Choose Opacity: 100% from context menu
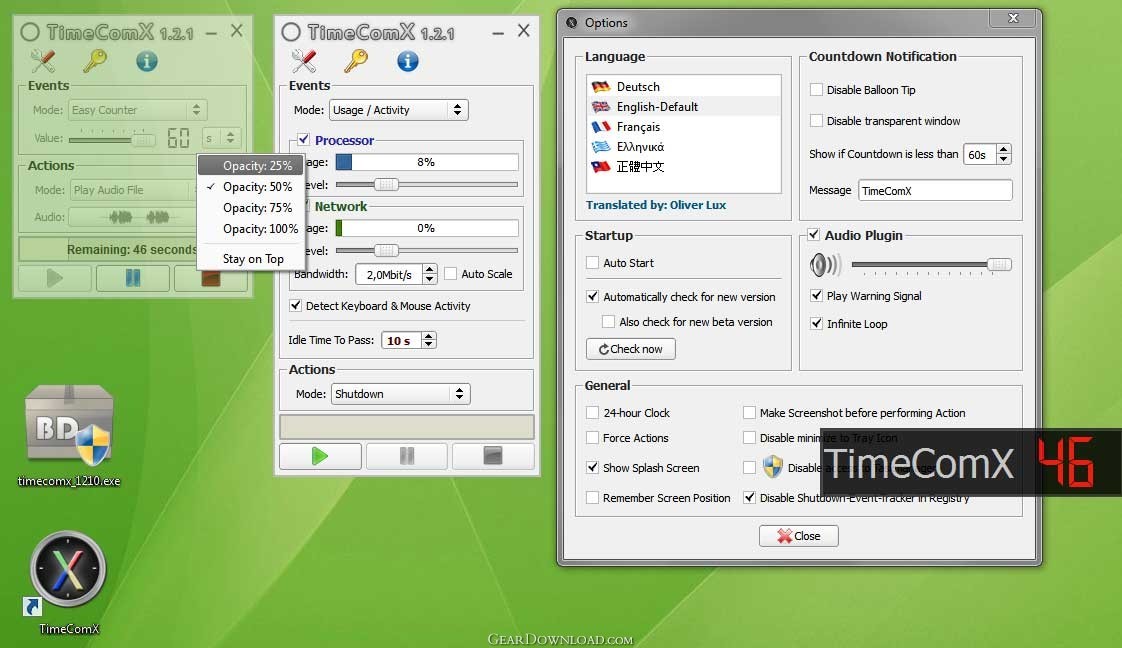This screenshot has height=648, width=1122. (250, 229)
